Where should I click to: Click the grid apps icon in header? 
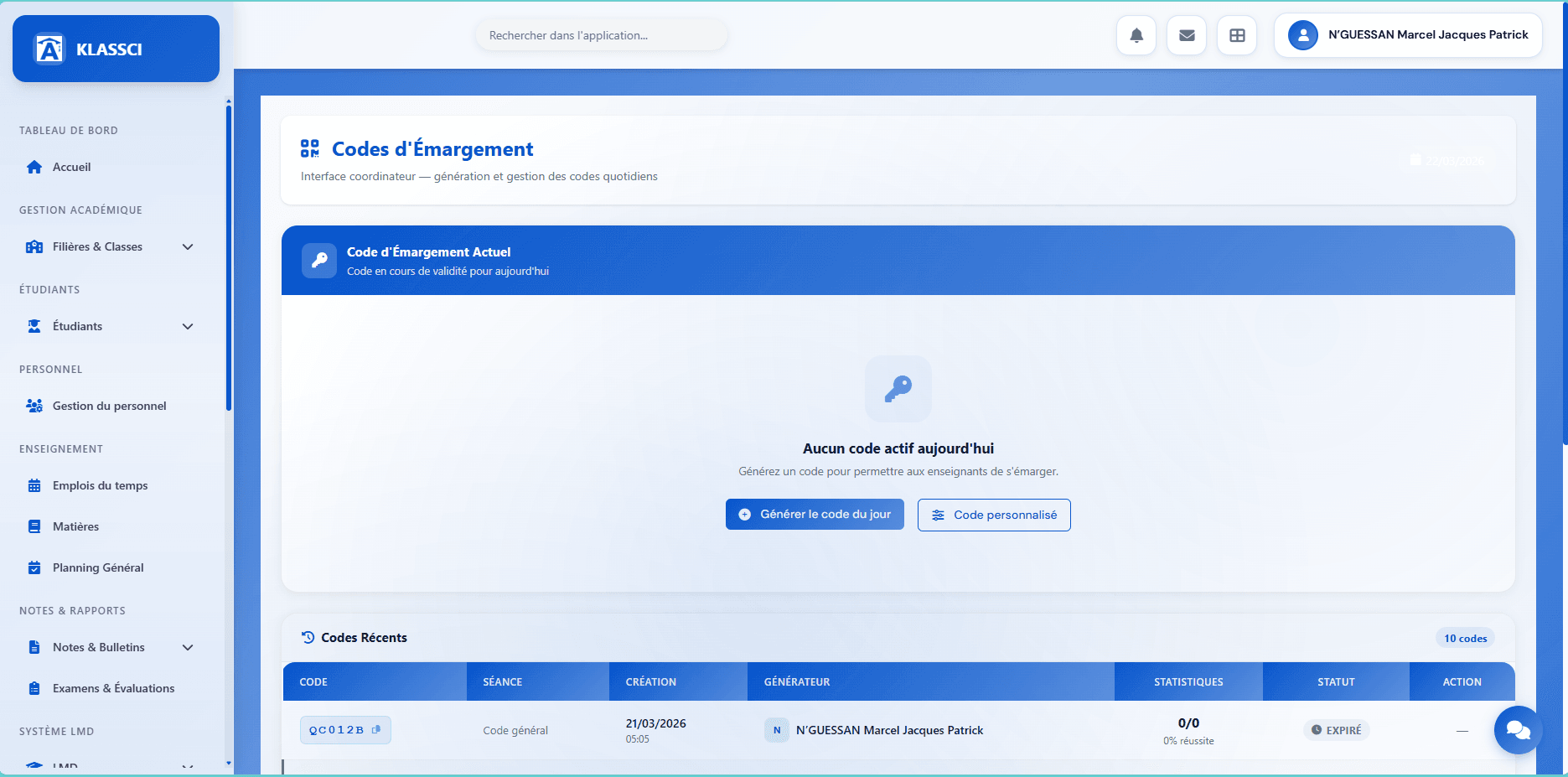coord(1236,35)
